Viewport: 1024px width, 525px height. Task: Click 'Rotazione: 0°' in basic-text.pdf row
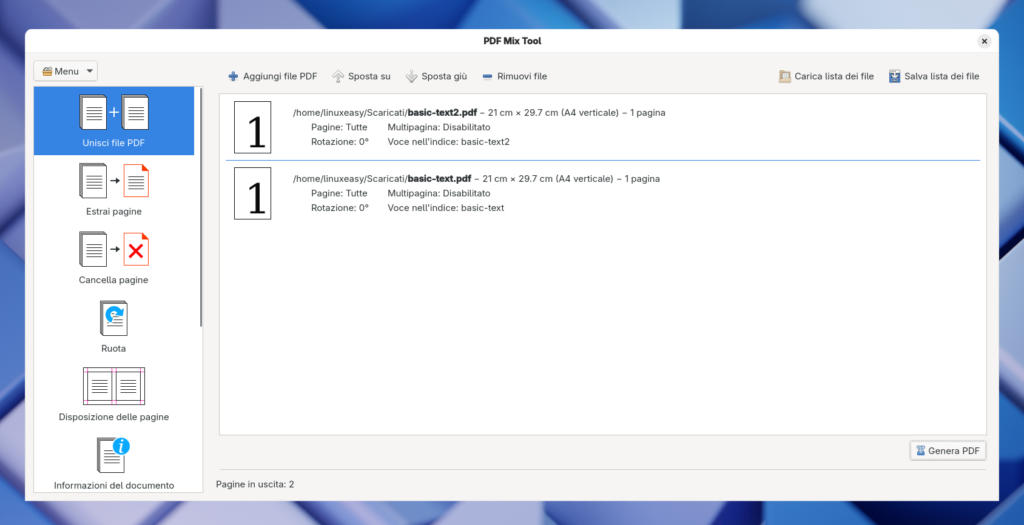tap(340, 208)
